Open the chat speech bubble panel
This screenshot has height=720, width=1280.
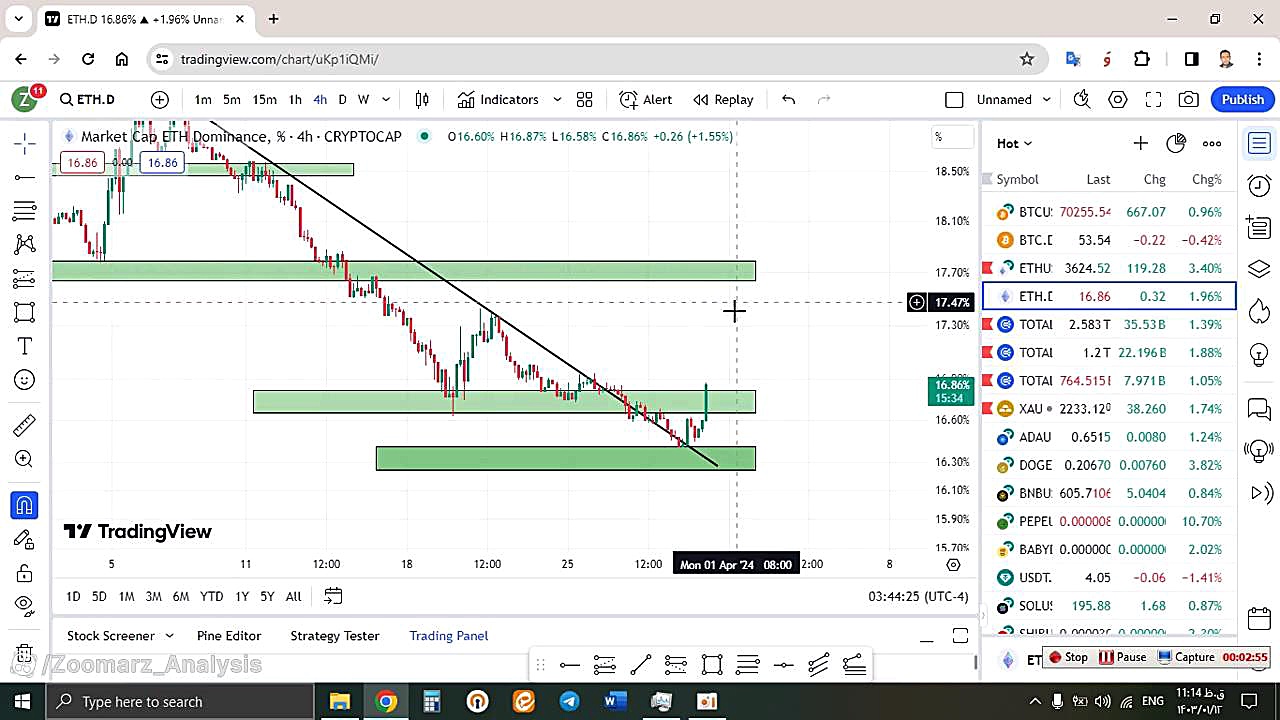tap(1259, 409)
